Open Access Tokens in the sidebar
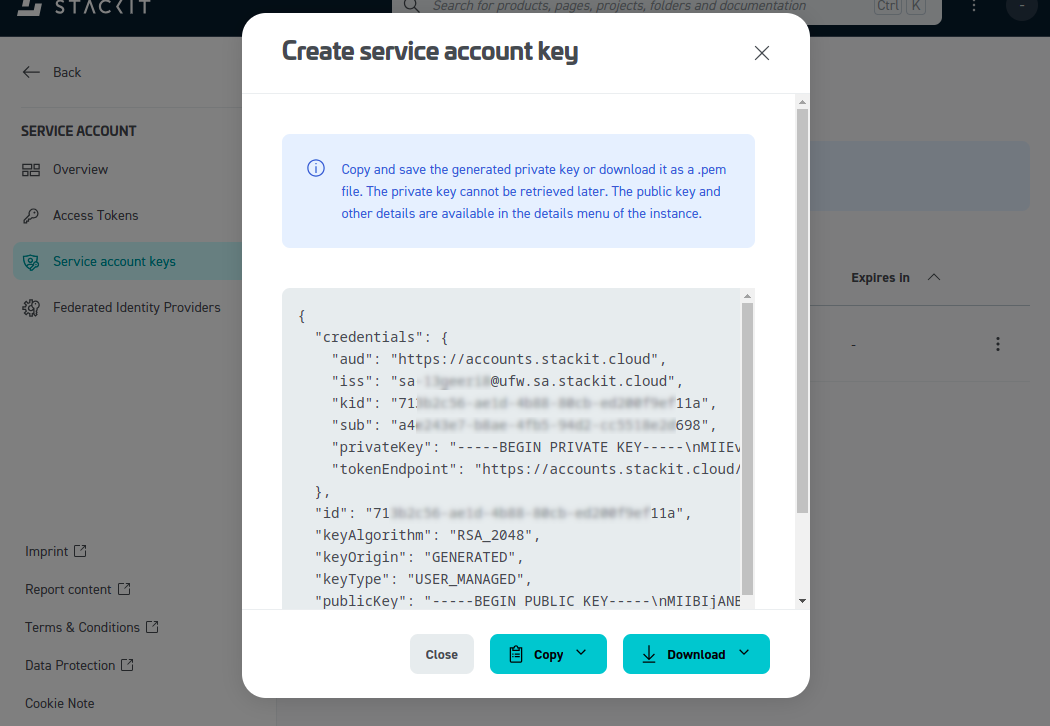Viewport: 1050px width, 726px height. point(96,216)
